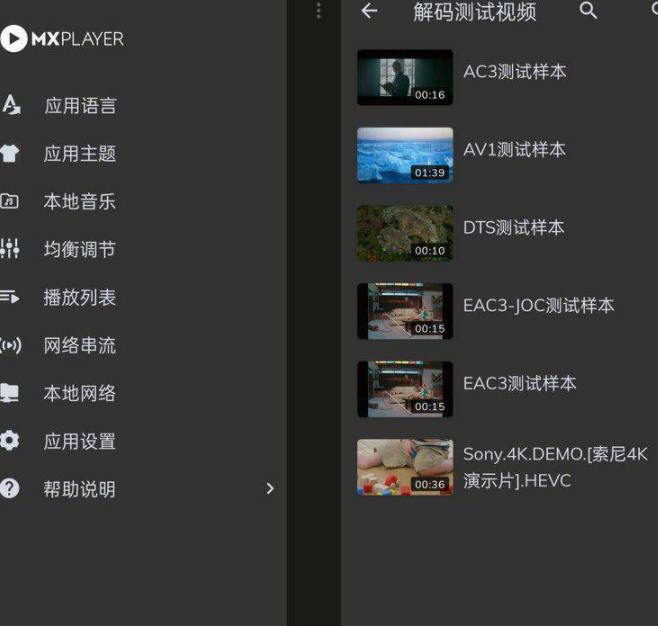Click the AC3测试样本 video thumbnail
The width and height of the screenshot is (658, 626).
pos(405,77)
